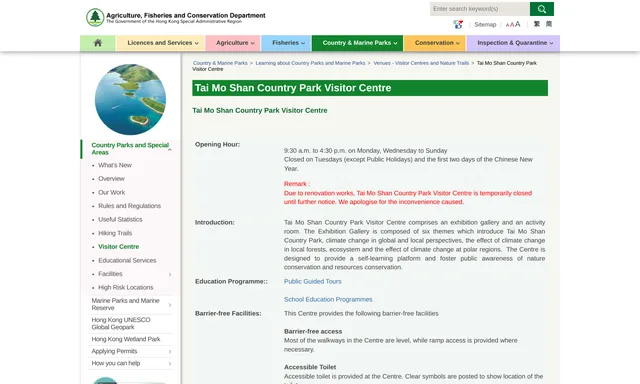Click the circular island photo thumbnail
Screen dimensions: 640x384
coord(130,99)
